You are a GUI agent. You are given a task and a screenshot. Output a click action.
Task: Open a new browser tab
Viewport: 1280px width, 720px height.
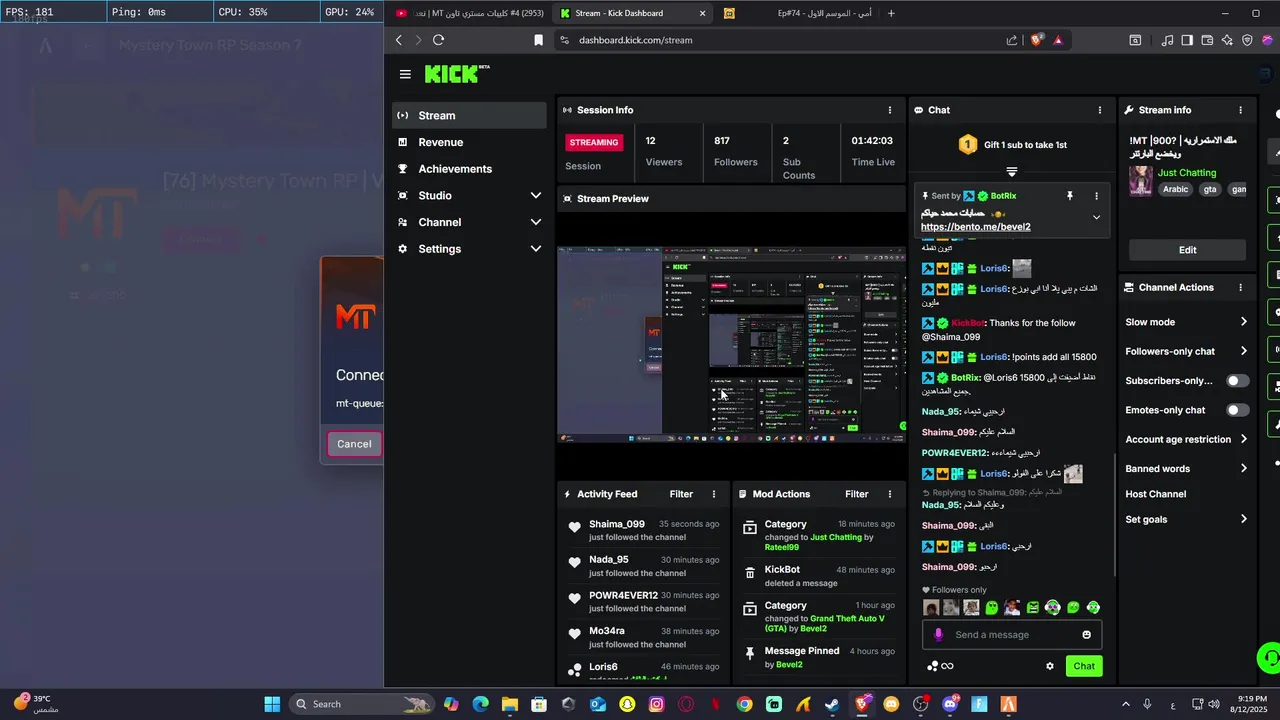tap(891, 13)
